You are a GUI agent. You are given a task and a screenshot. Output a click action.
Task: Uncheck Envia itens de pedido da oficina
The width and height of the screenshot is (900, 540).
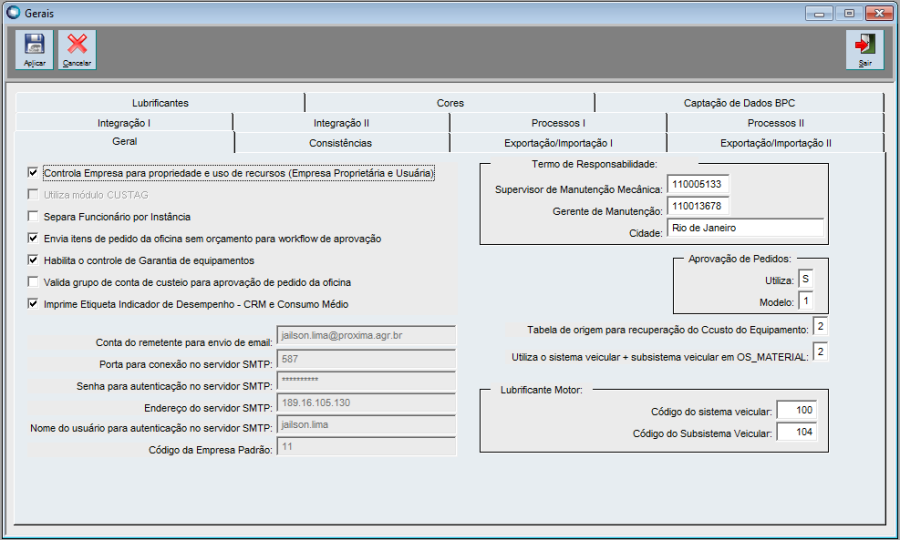pyautogui.click(x=33, y=238)
